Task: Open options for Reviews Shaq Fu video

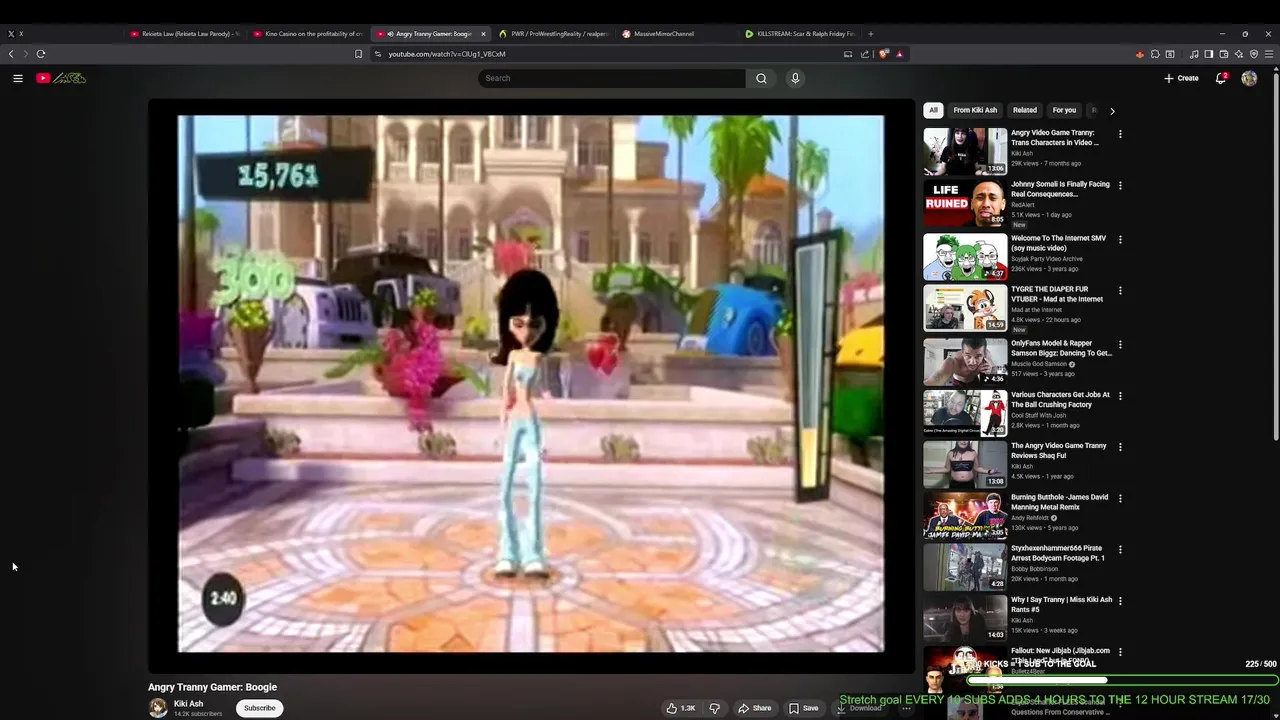Action: (1120, 447)
